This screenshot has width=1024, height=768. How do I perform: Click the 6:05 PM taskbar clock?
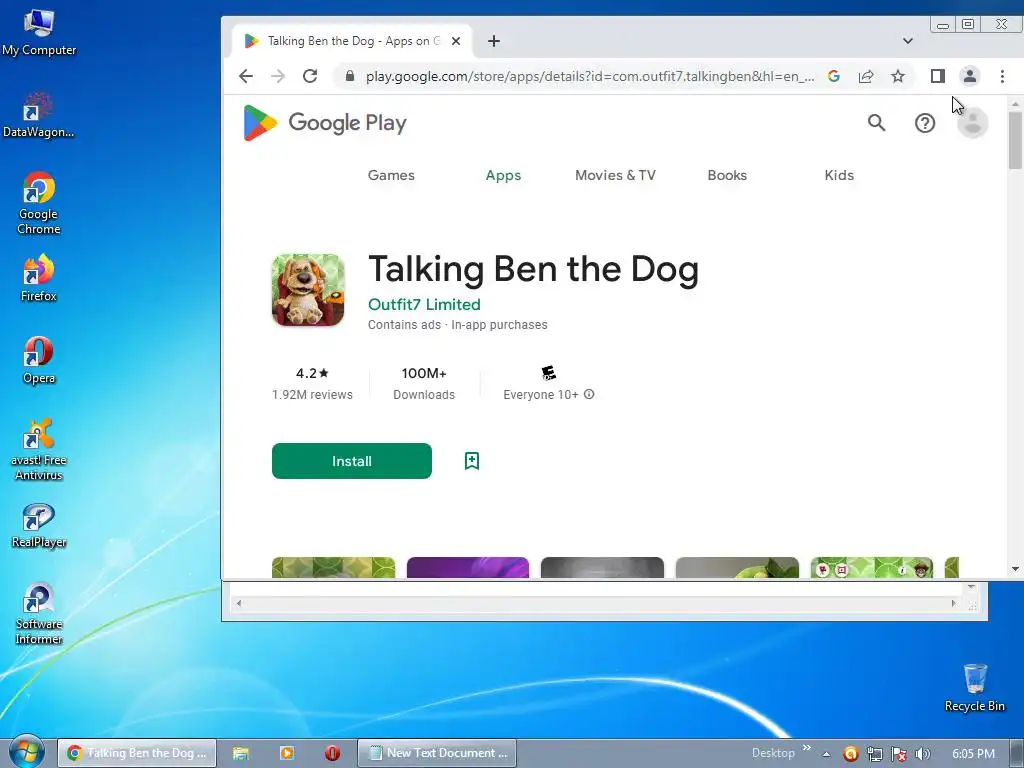coord(973,754)
